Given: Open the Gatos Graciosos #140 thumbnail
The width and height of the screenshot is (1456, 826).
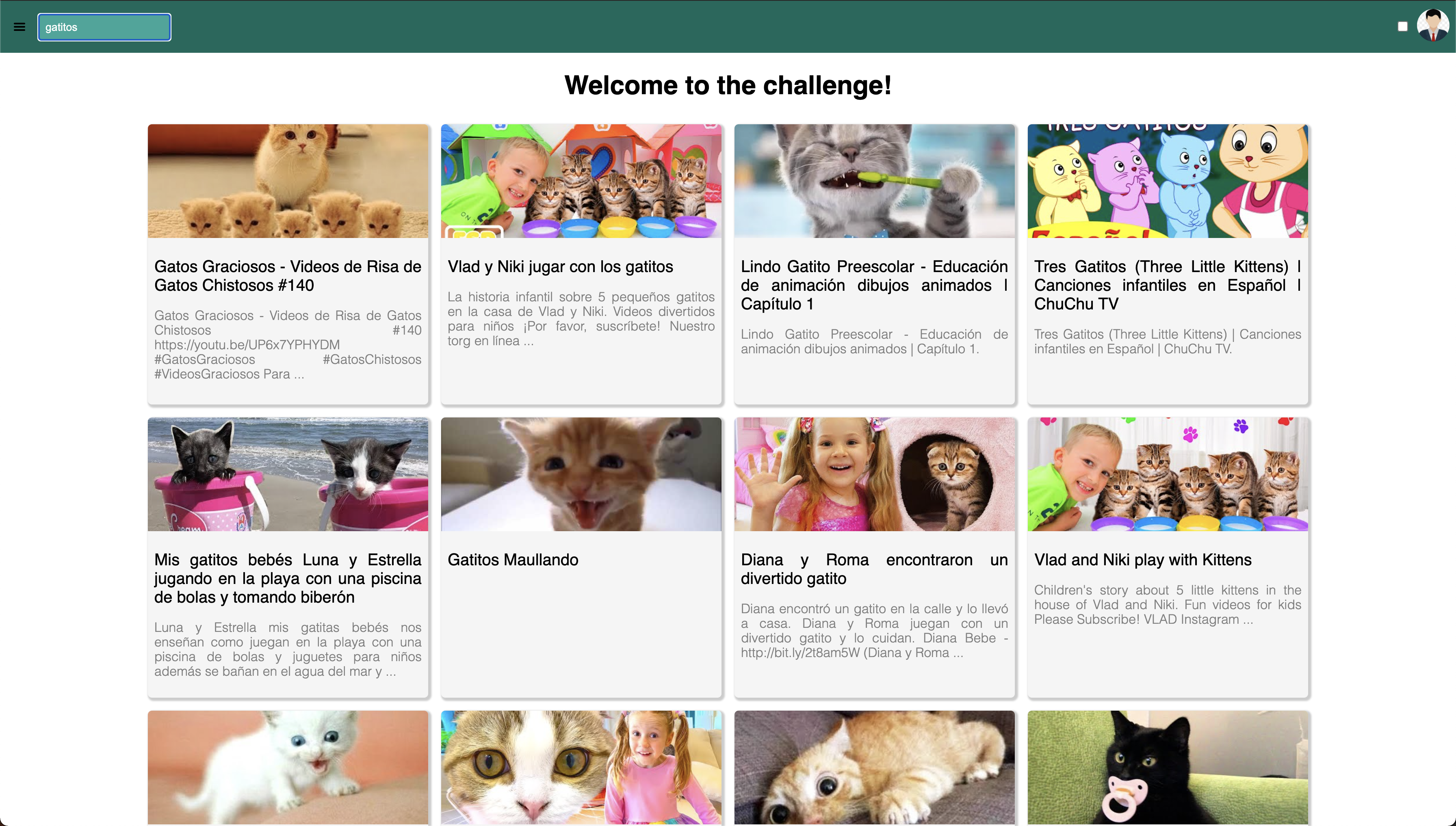Looking at the screenshot, I should 288,181.
